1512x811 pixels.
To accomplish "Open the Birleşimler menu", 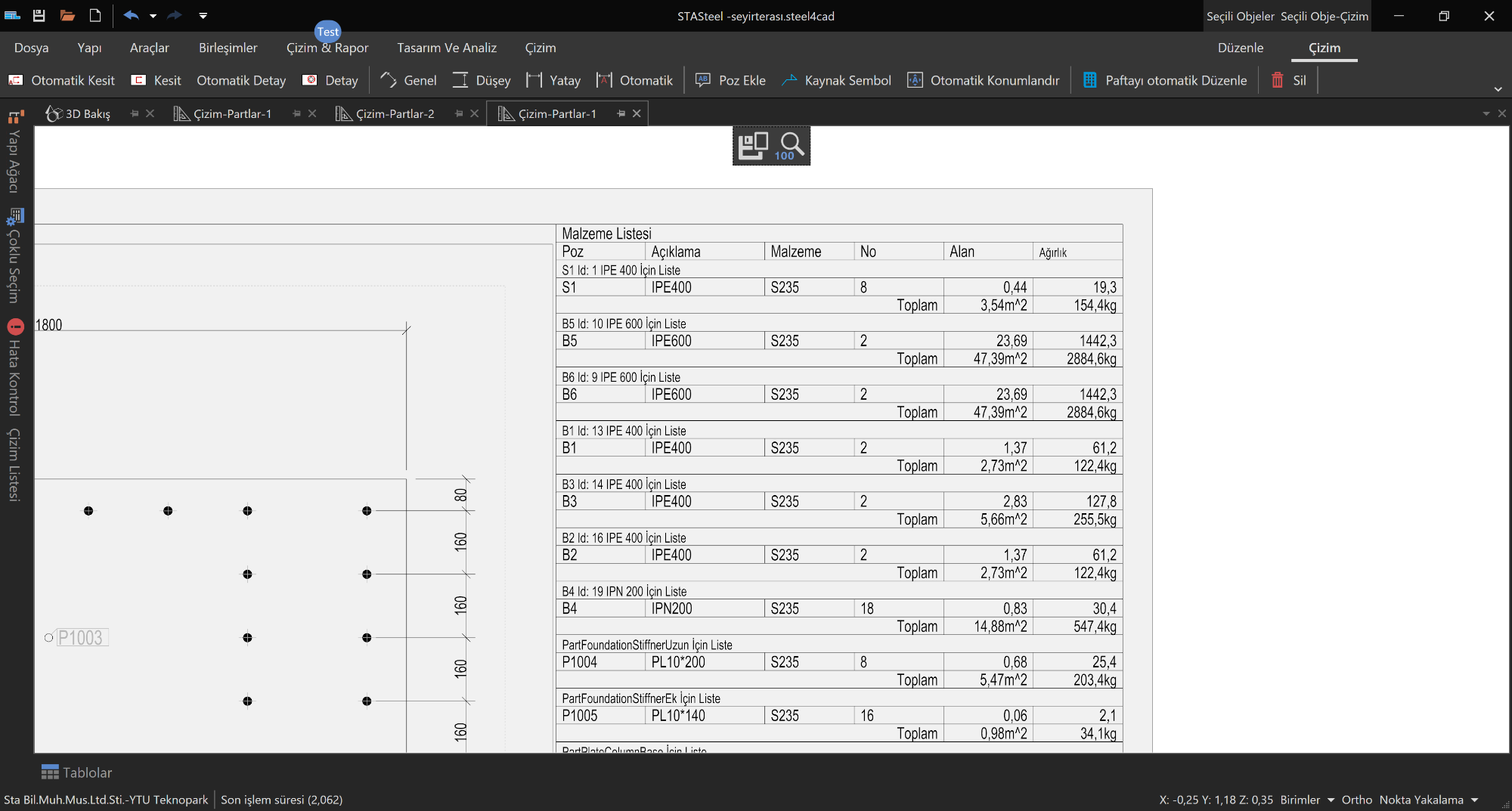I will pos(228,48).
